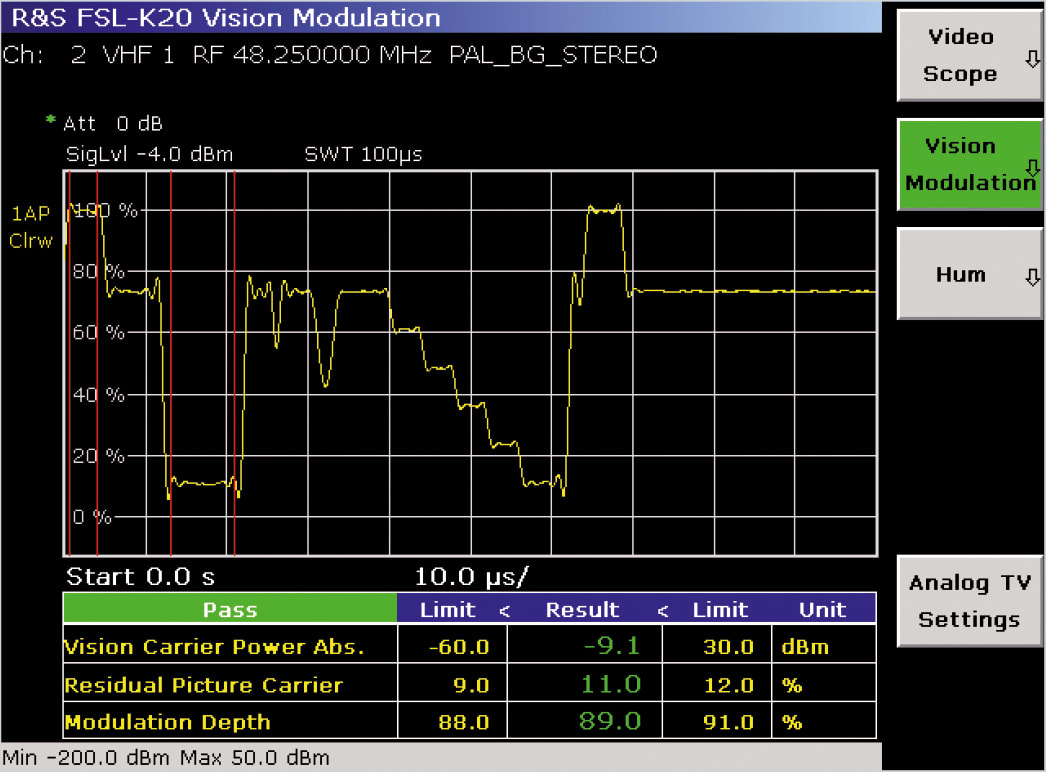Image resolution: width=1046 pixels, height=772 pixels.
Task: Click the Unit column header
Action: click(823, 609)
